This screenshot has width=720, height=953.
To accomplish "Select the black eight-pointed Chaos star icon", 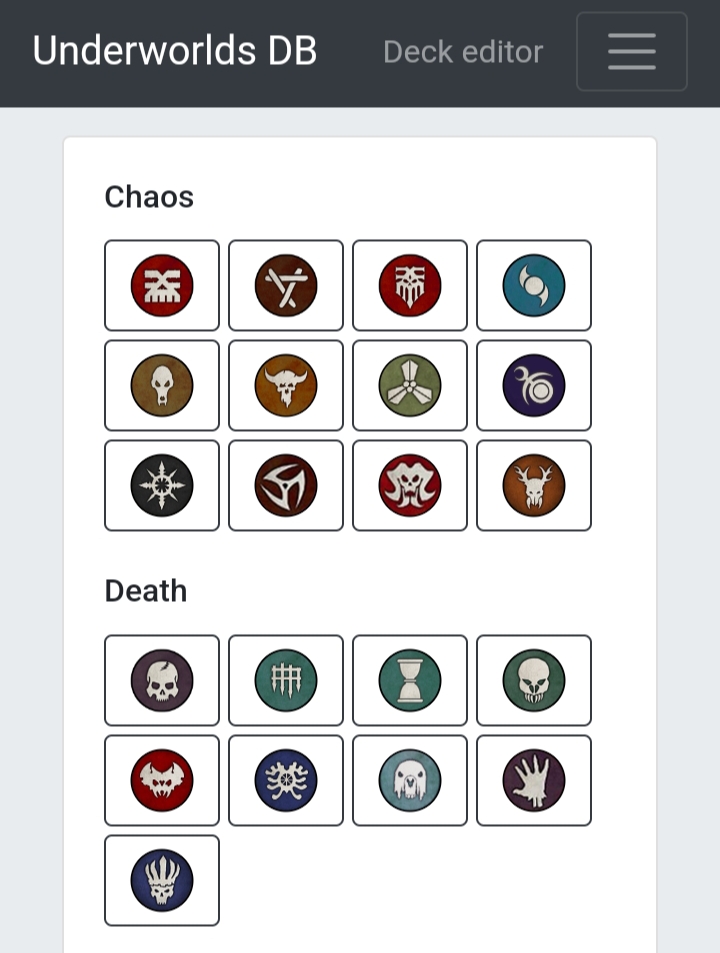I will [162, 485].
